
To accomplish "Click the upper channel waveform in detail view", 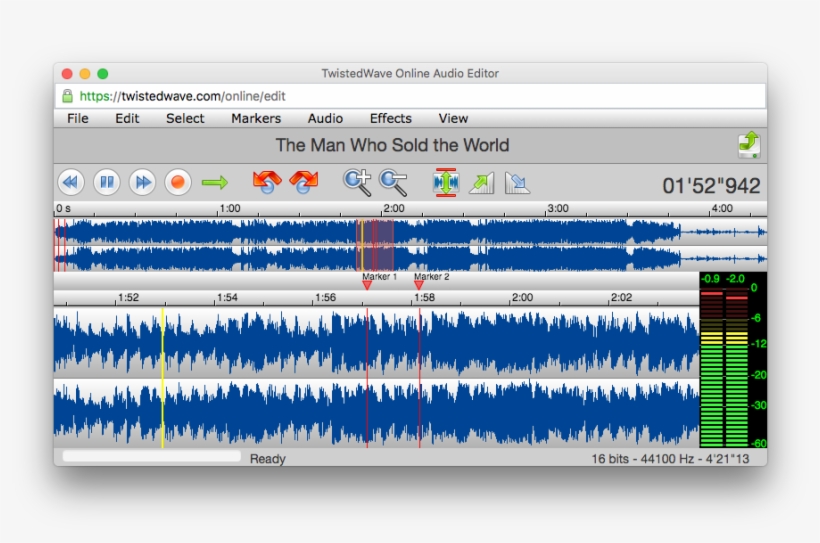I will pos(377,342).
